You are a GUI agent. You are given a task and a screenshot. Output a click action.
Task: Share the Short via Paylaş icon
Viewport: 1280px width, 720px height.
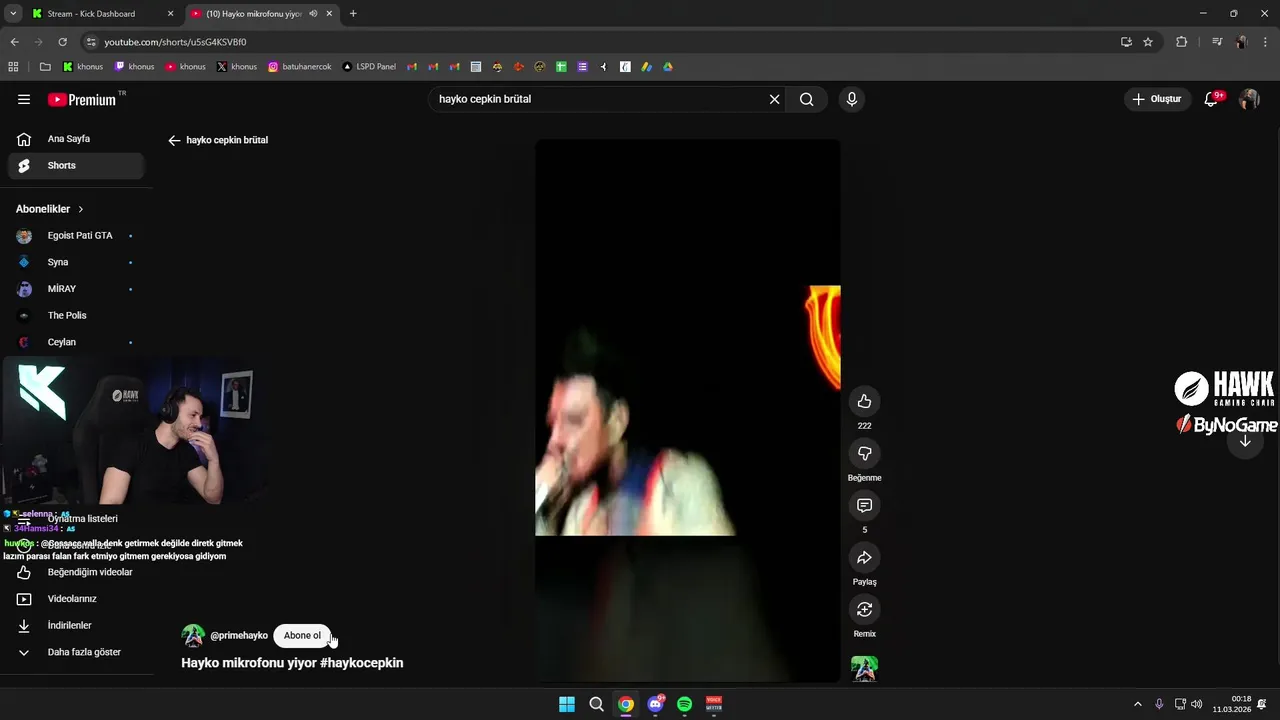pos(865,558)
